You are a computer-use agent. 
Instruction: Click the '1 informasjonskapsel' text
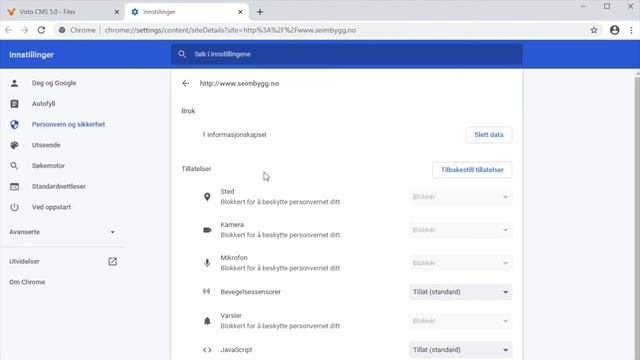[234, 135]
